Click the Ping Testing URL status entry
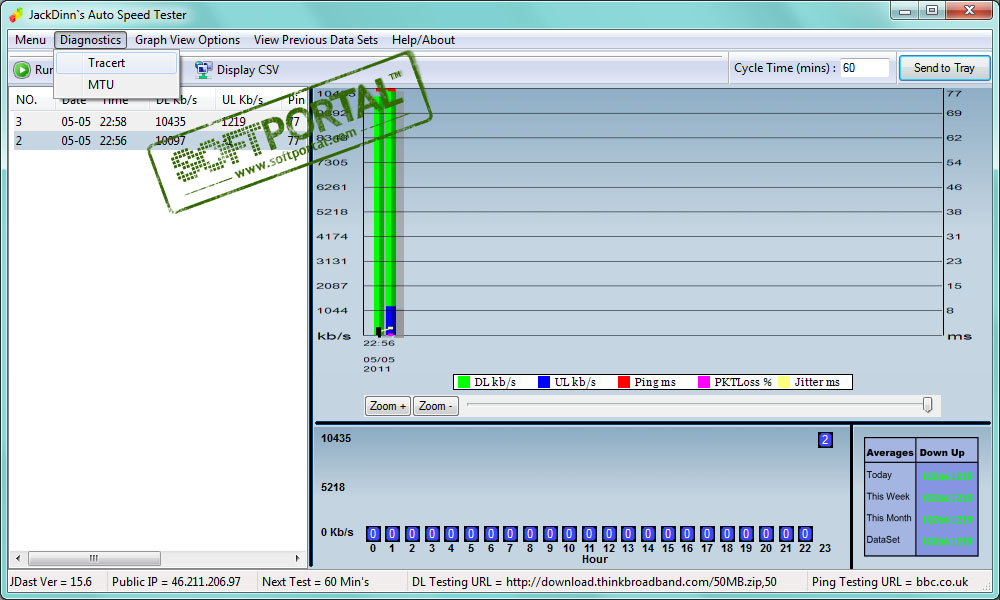Viewport: 1000px width, 600px height. 890,582
